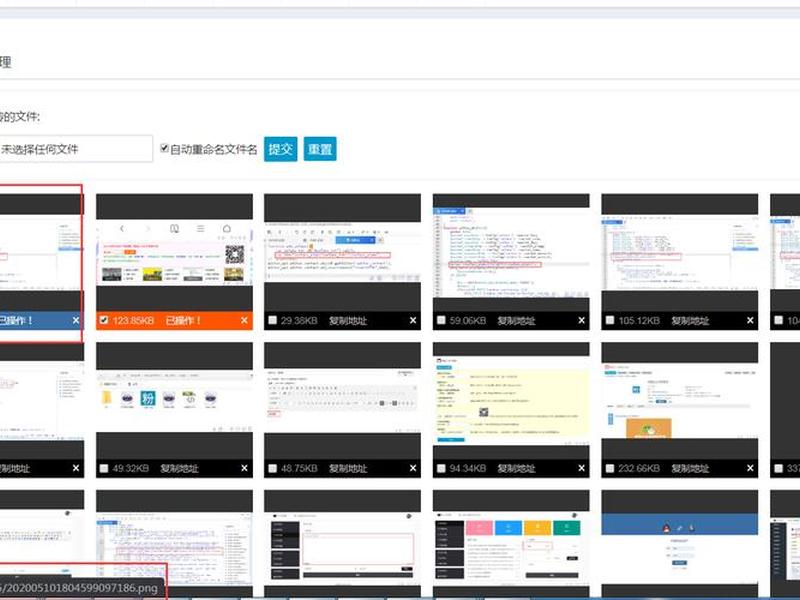Screen dimensions: 800x600
Task: Click 复制地址 on the 59.06KB card
Action: click(x=516, y=321)
